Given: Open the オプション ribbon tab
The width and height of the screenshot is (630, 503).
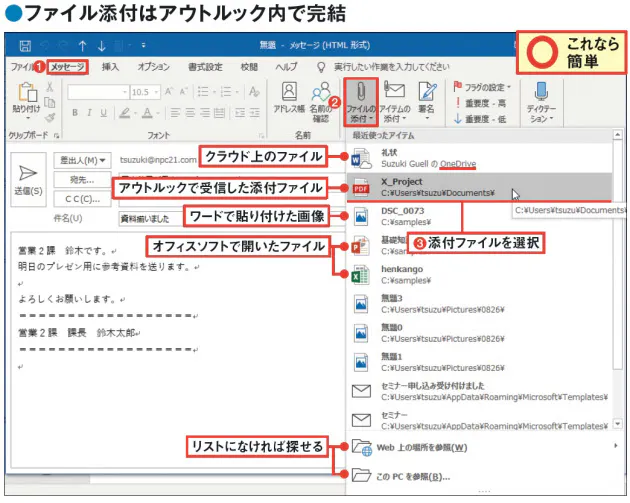Looking at the screenshot, I should [154, 67].
